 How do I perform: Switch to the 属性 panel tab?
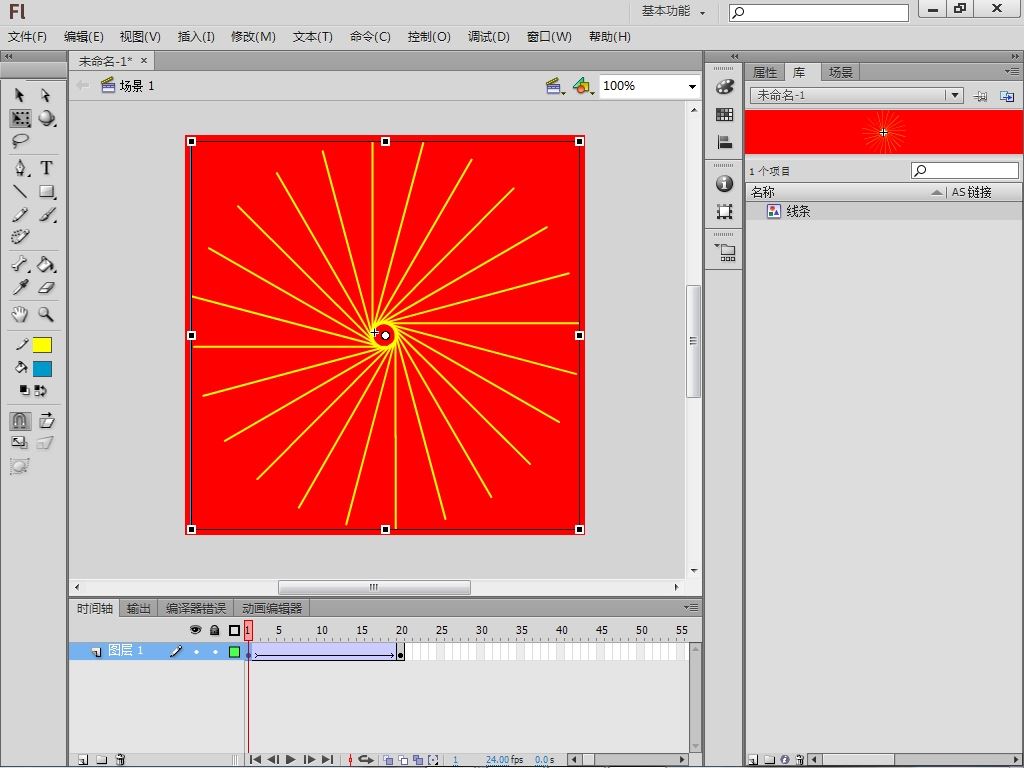pyautogui.click(x=765, y=72)
